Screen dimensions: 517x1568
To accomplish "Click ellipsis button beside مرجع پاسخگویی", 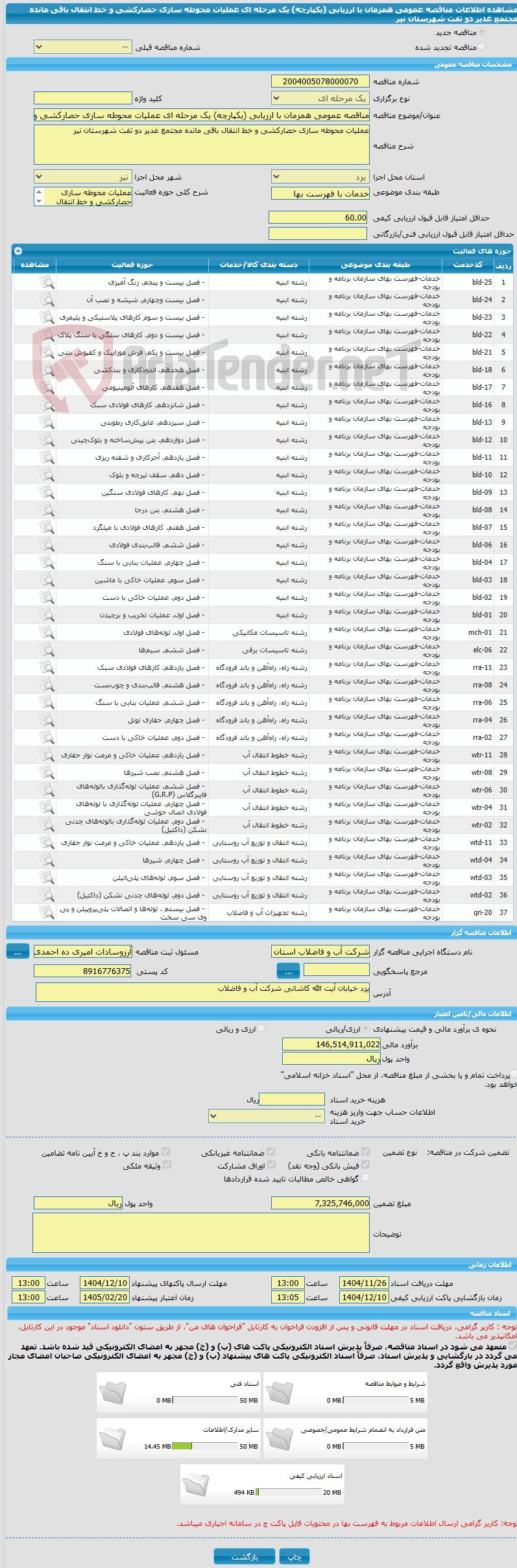I will click(x=288, y=971).
